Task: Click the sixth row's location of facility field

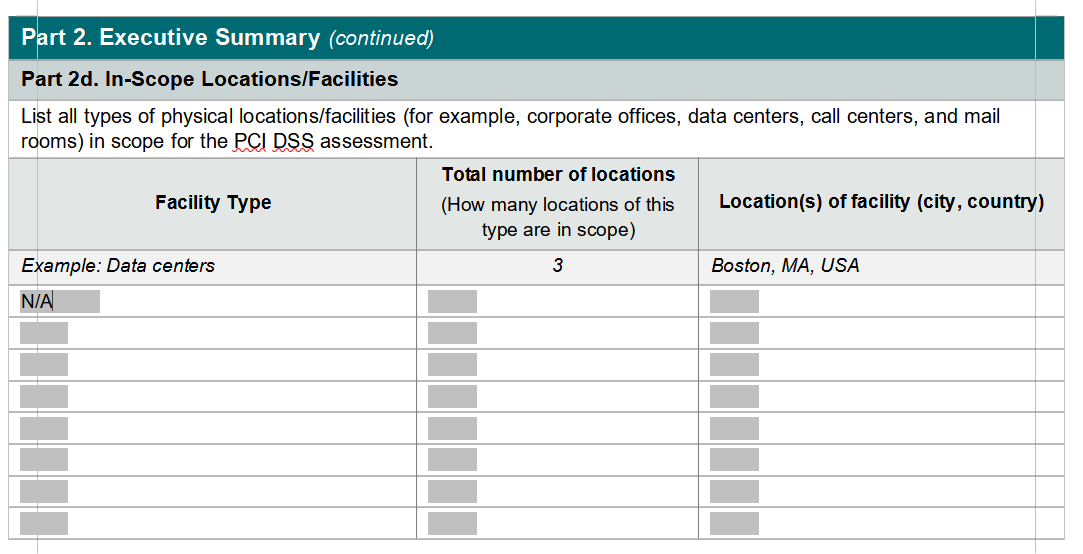Action: tap(734, 460)
